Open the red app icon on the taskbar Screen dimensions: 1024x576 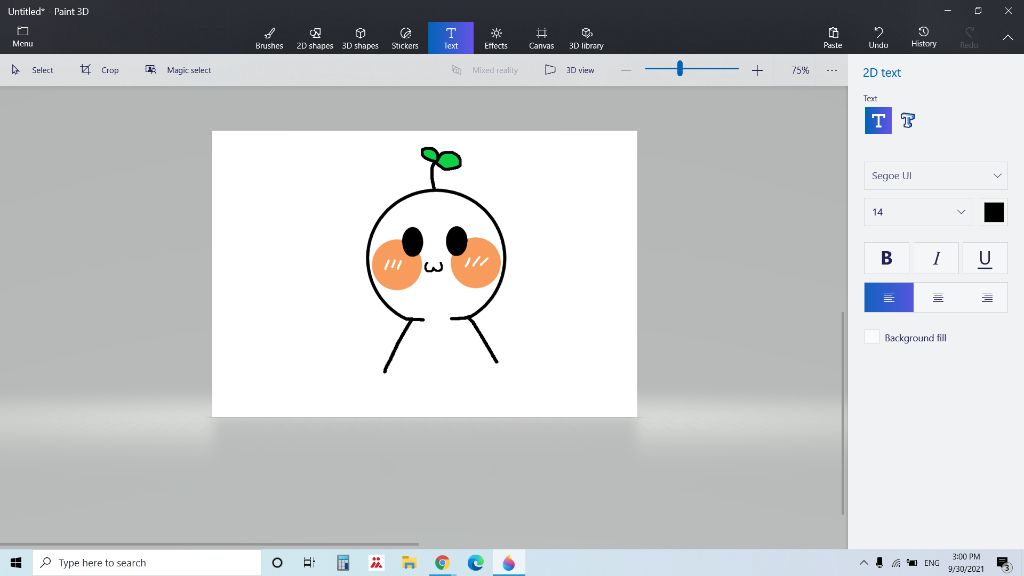coord(376,562)
